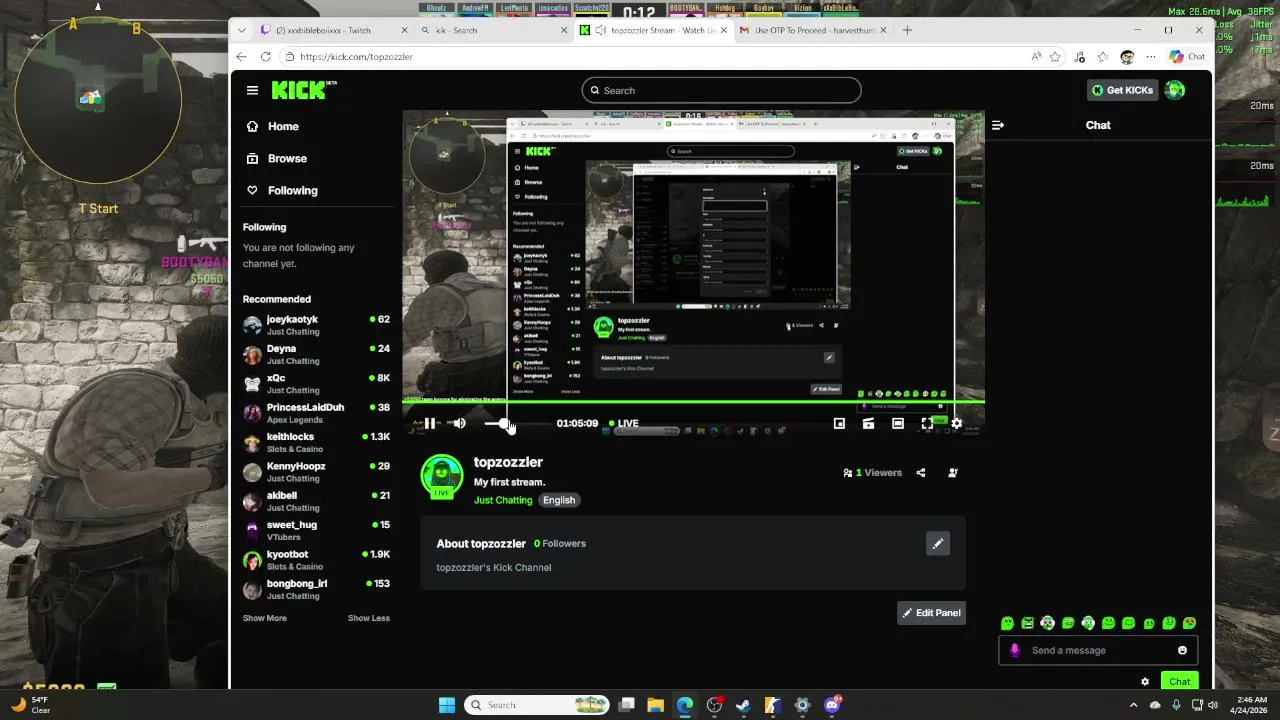1280x720 pixels.
Task: Open the Kick hamburger sidebar menu
Action: pyautogui.click(x=252, y=90)
